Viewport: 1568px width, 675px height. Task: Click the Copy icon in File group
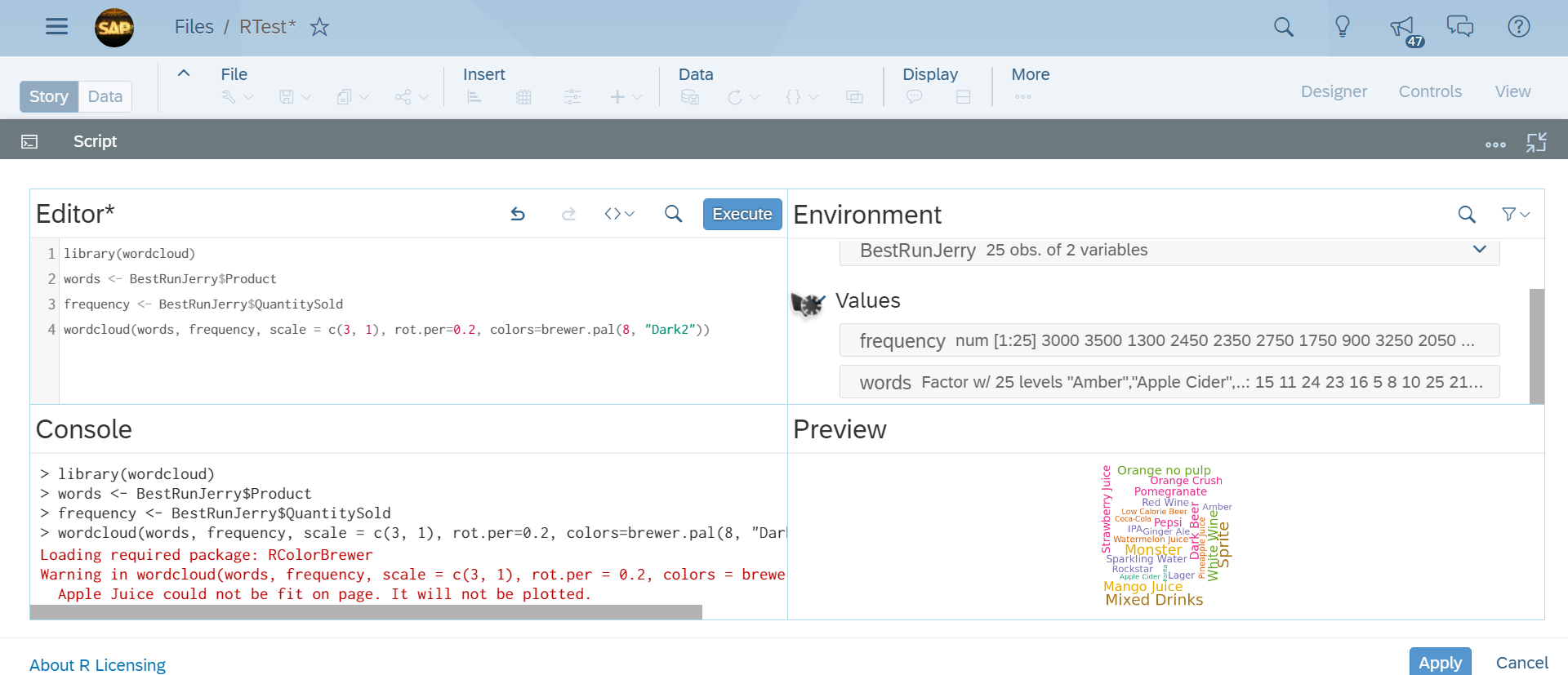(x=344, y=97)
